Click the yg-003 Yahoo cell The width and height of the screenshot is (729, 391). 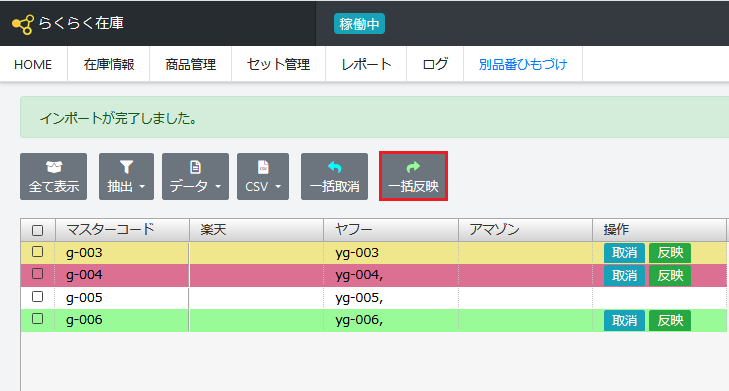(391, 253)
